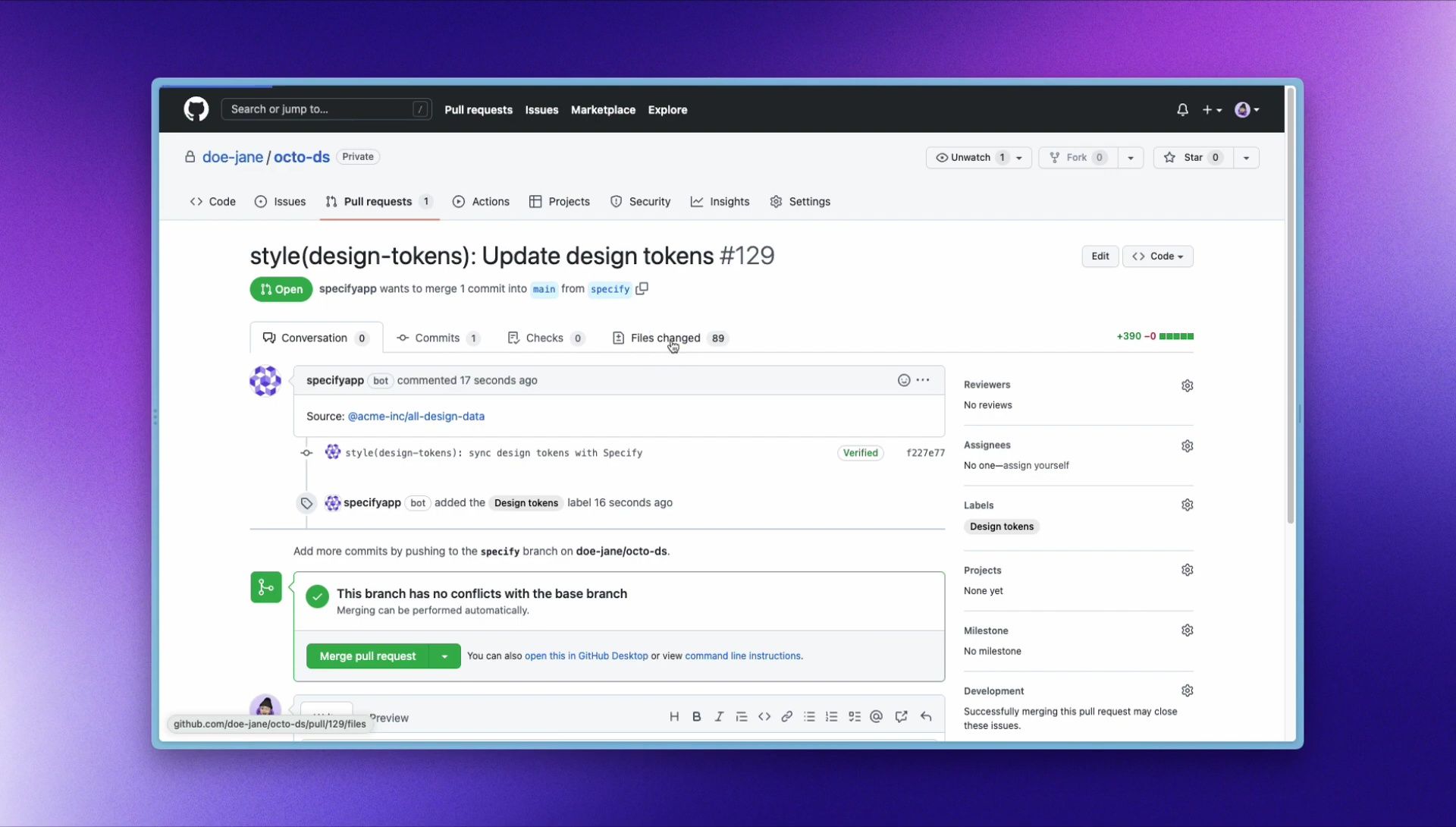Open Marketplace in the top navigation
The width and height of the screenshot is (1456, 827).
tap(603, 110)
